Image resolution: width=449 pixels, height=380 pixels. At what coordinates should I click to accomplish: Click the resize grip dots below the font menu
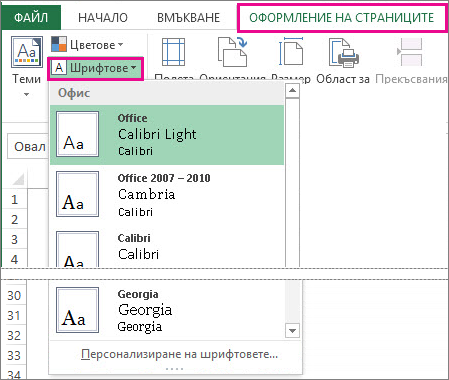(x=175, y=369)
